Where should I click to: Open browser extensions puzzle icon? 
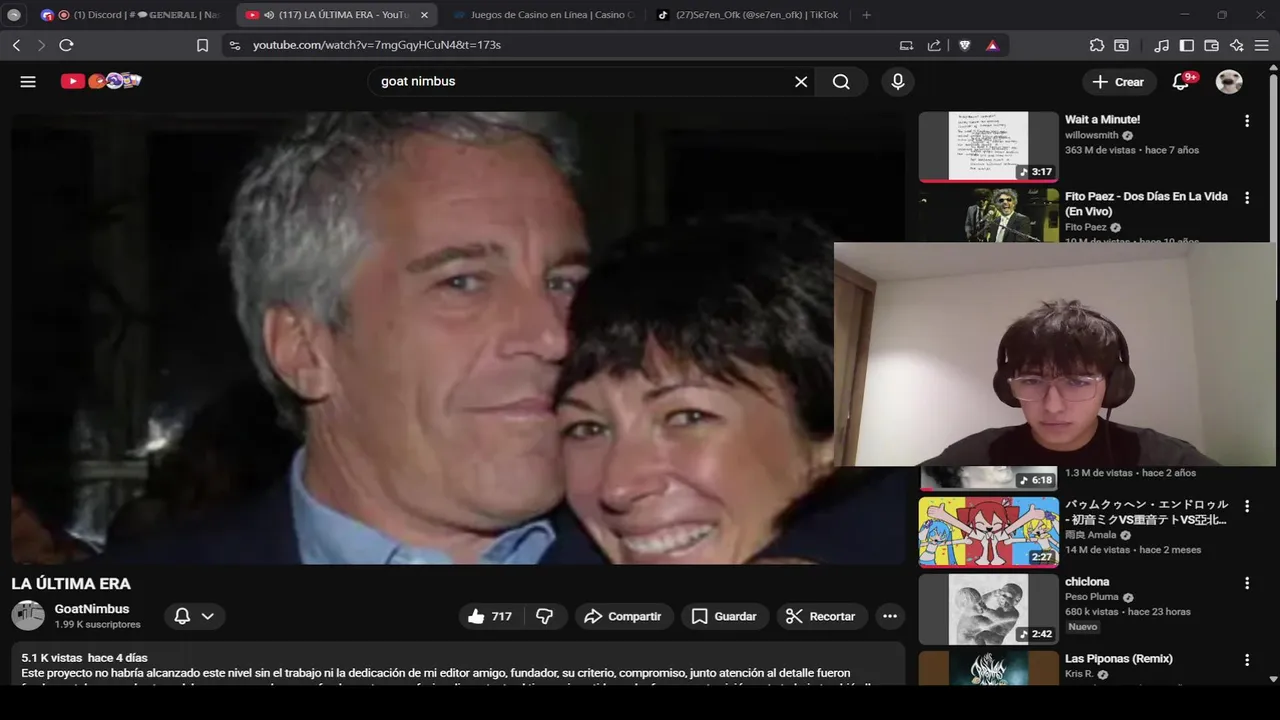(1097, 45)
